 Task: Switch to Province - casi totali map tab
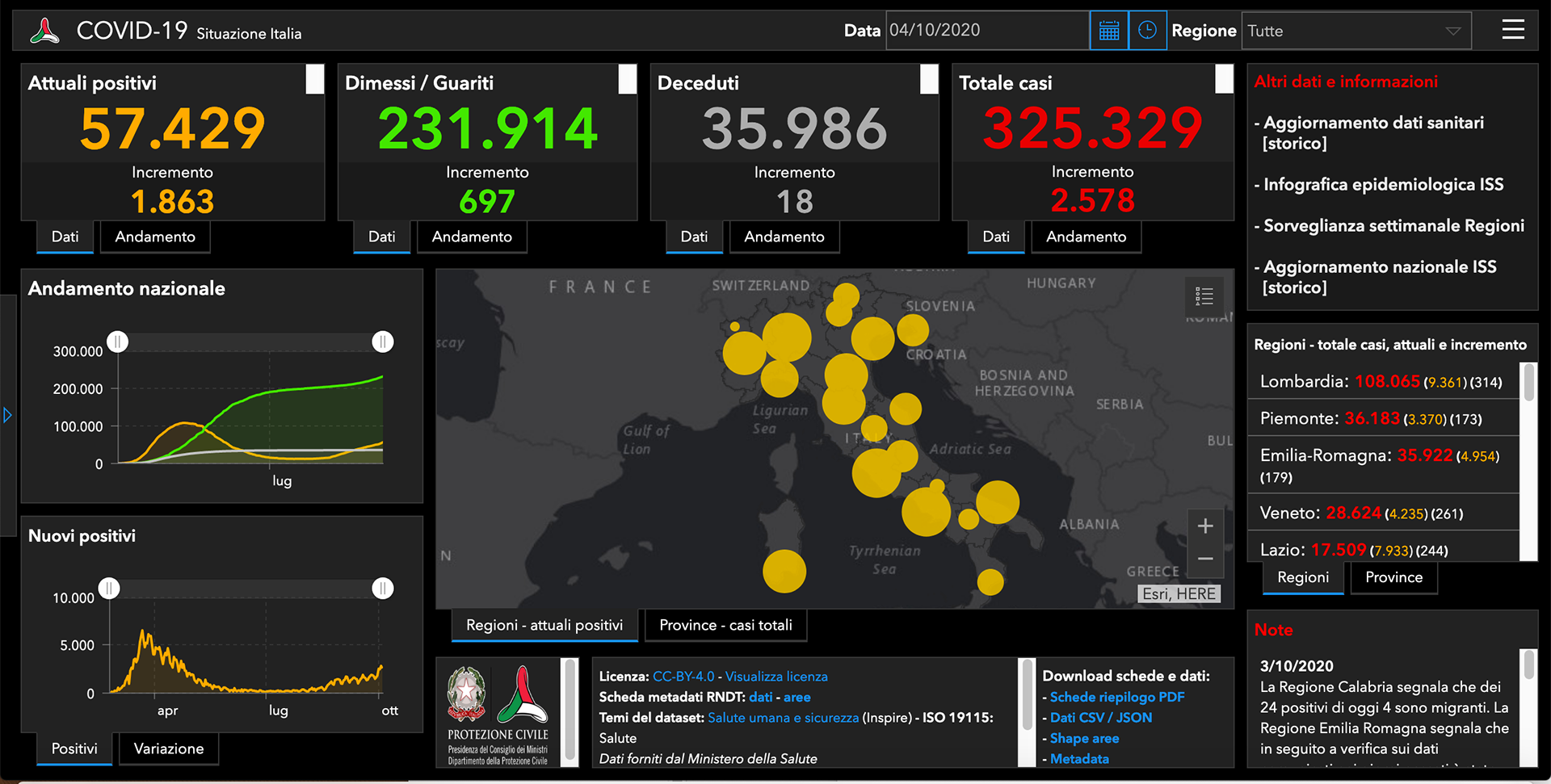tap(725, 625)
